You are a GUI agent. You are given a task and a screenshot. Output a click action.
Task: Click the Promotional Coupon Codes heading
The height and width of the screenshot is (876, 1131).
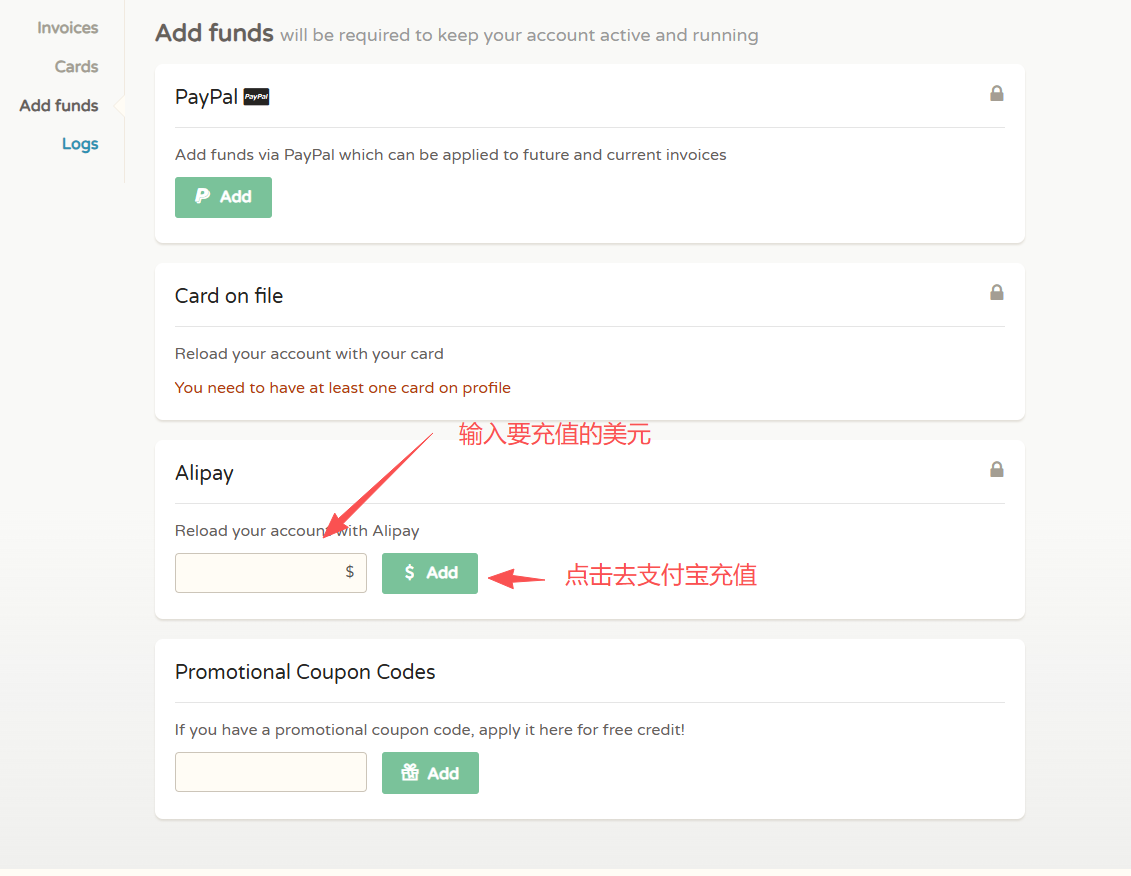[305, 672]
